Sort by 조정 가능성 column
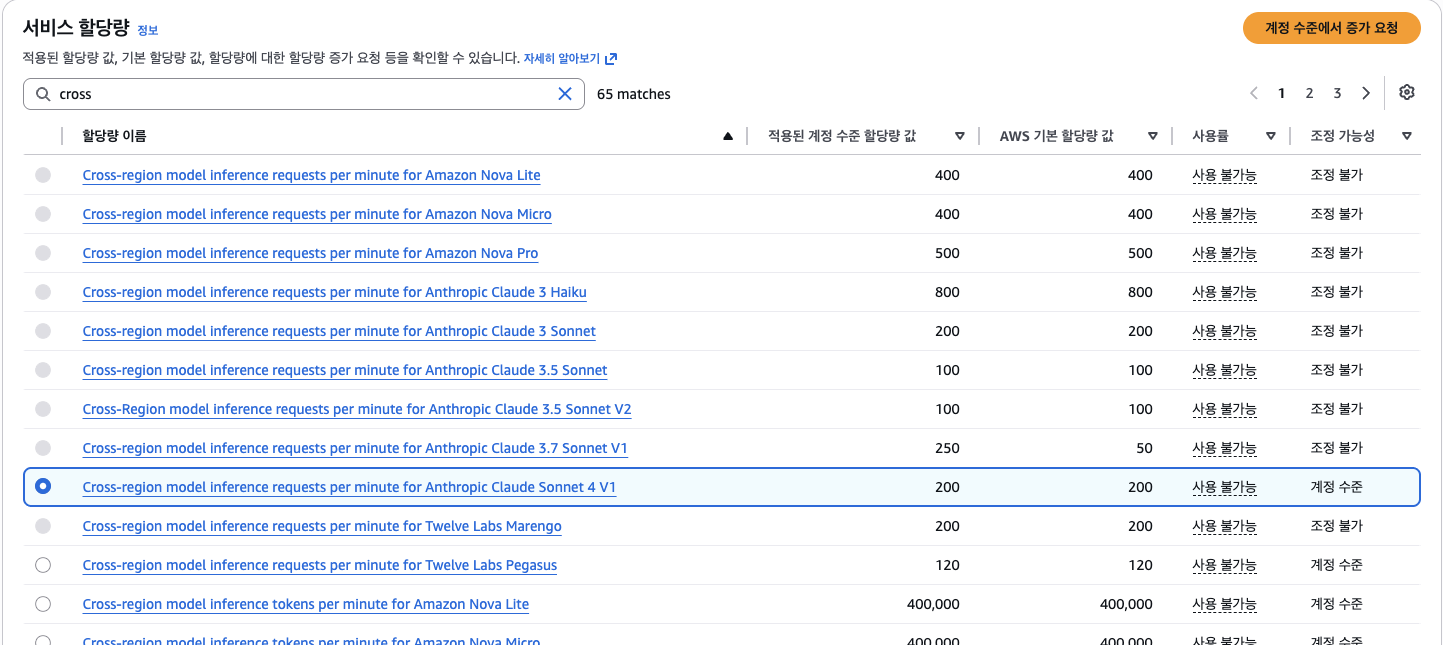The height and width of the screenshot is (645, 1443). coord(1406,136)
